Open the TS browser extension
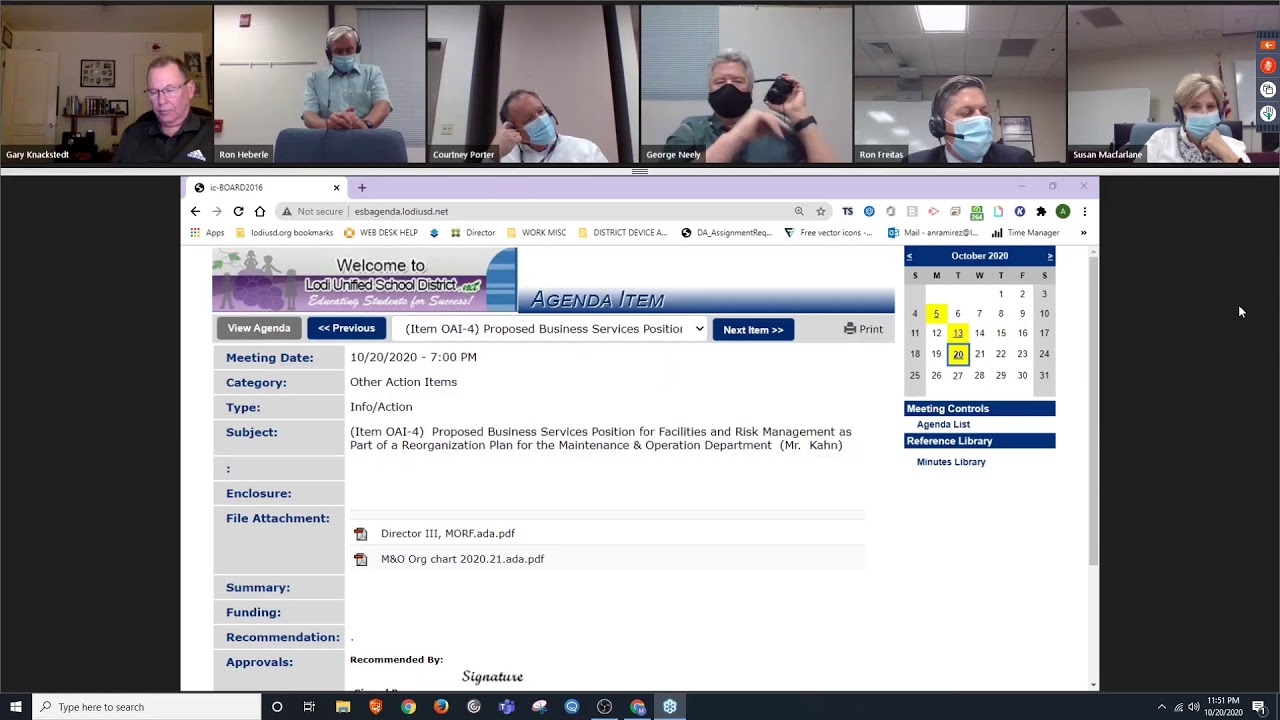The image size is (1280, 720). (x=848, y=211)
